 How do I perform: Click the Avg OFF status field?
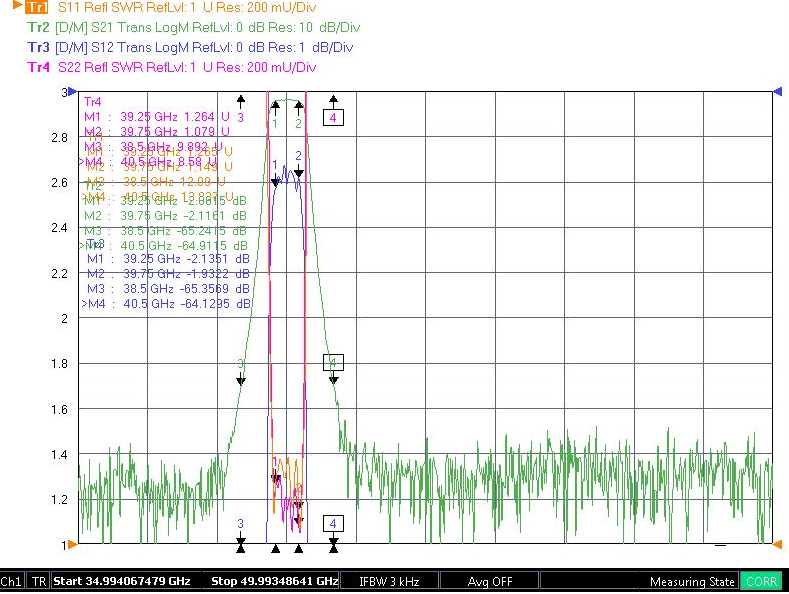489,581
